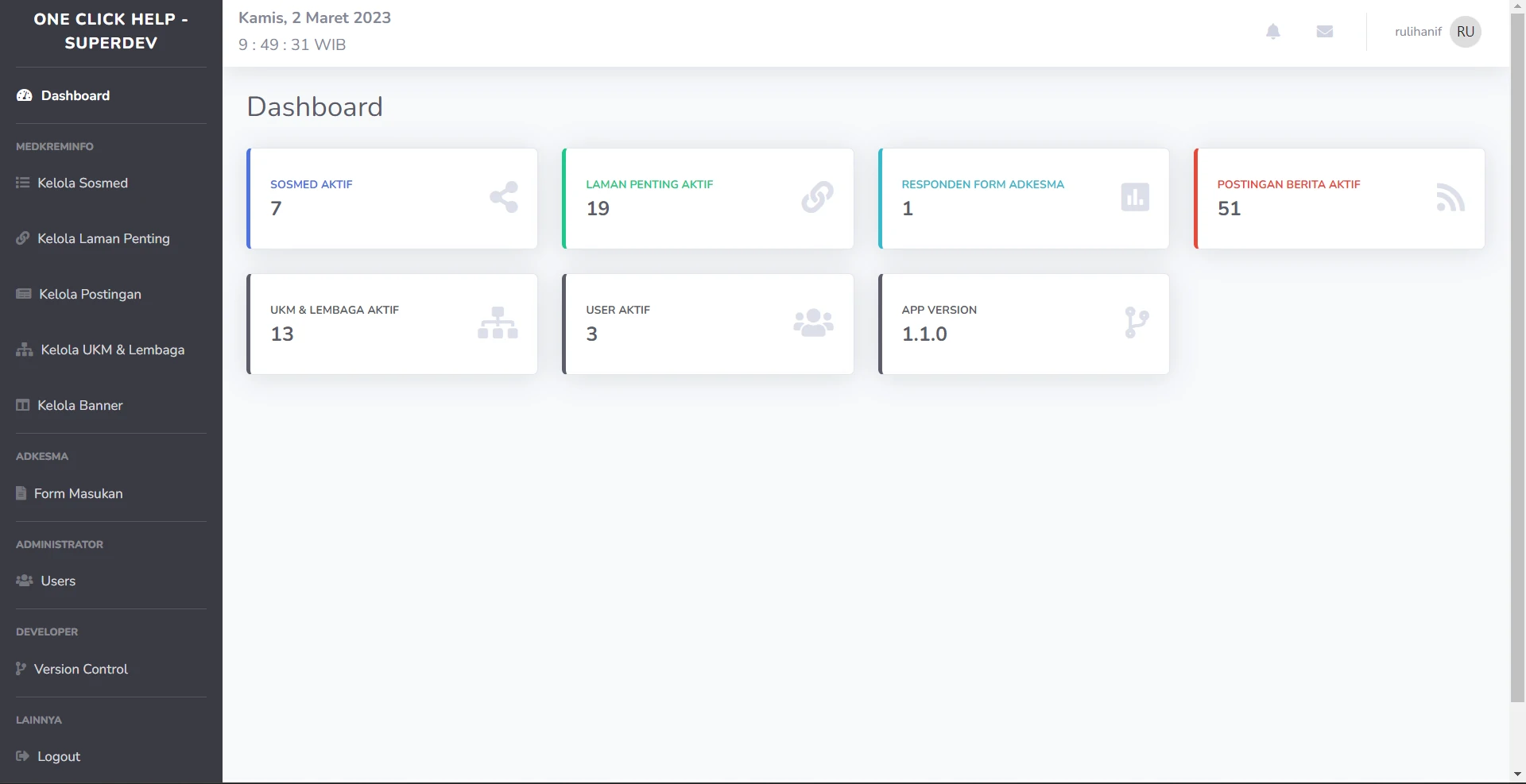Screen dimensions: 1526x784
Task: Select Kelola Postingan from sidebar
Action: [90, 294]
